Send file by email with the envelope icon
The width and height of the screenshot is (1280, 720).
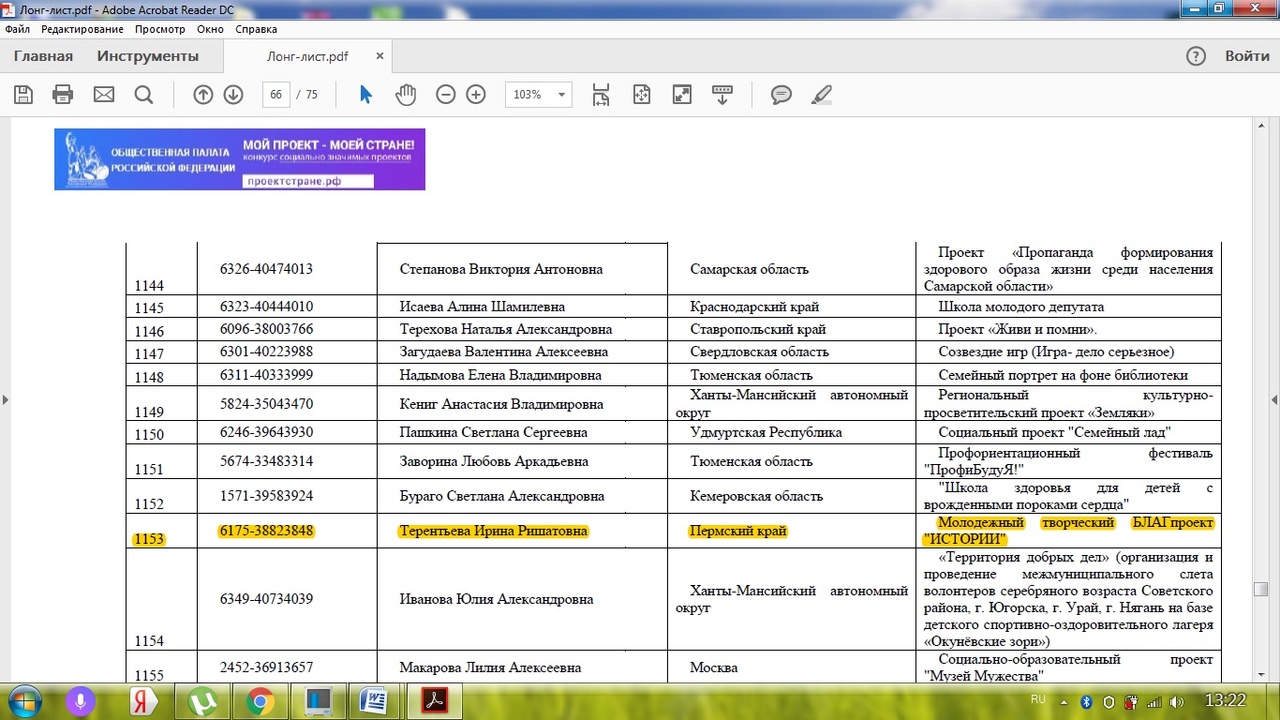pyautogui.click(x=104, y=95)
